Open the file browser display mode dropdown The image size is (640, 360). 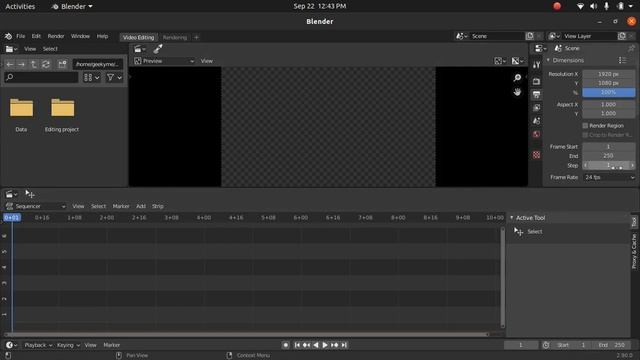(91, 77)
